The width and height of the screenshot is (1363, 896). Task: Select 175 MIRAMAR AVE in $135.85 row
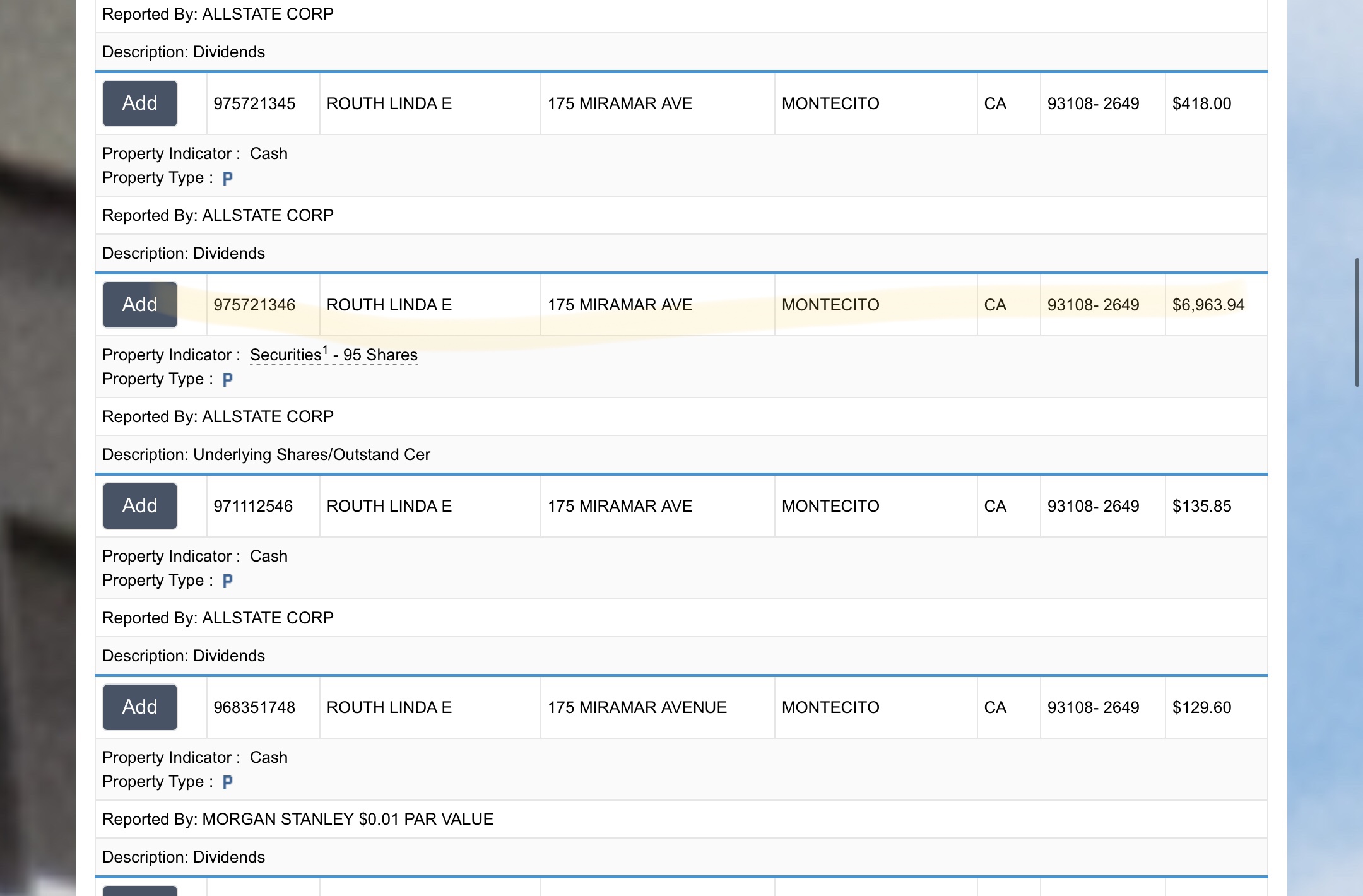620,506
